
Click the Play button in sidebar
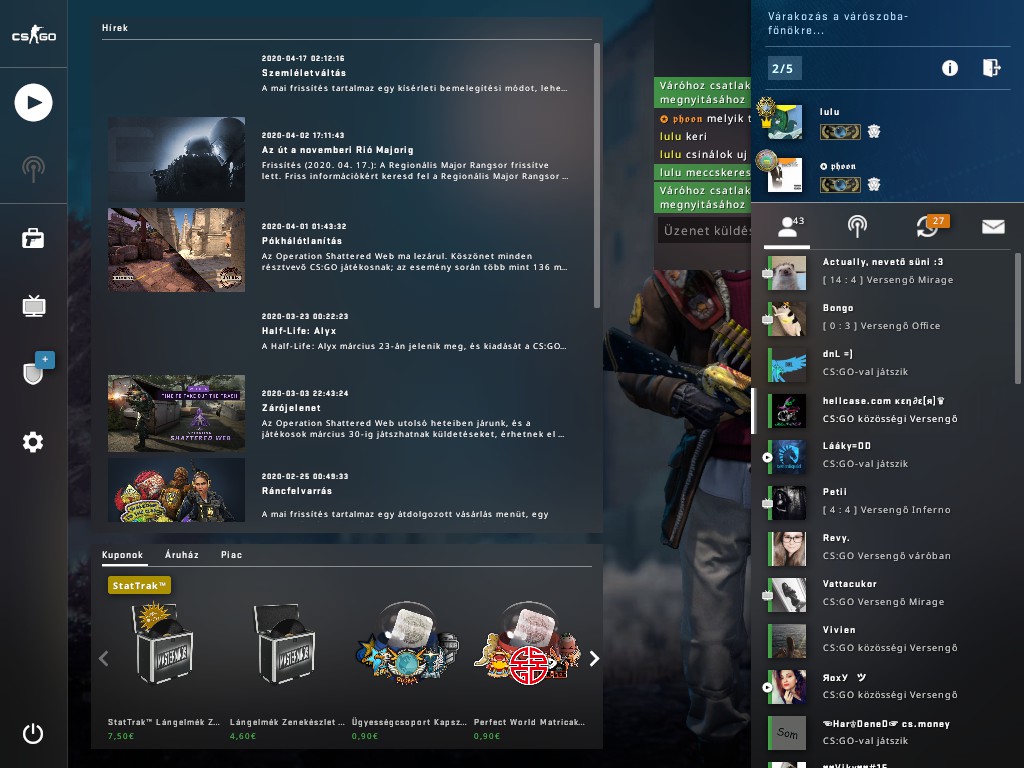point(33,103)
